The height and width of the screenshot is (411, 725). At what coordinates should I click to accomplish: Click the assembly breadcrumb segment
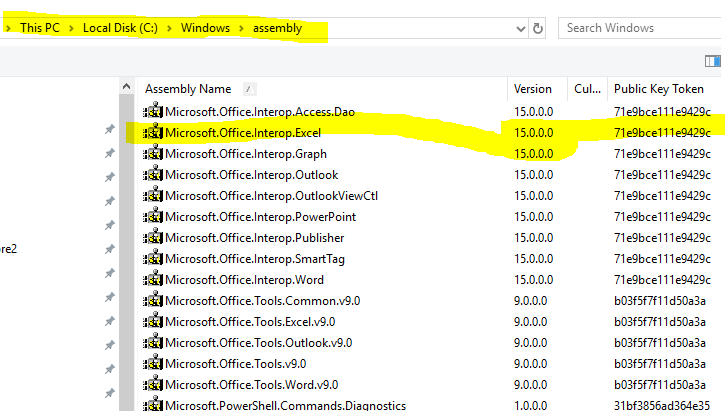pyautogui.click(x=277, y=28)
